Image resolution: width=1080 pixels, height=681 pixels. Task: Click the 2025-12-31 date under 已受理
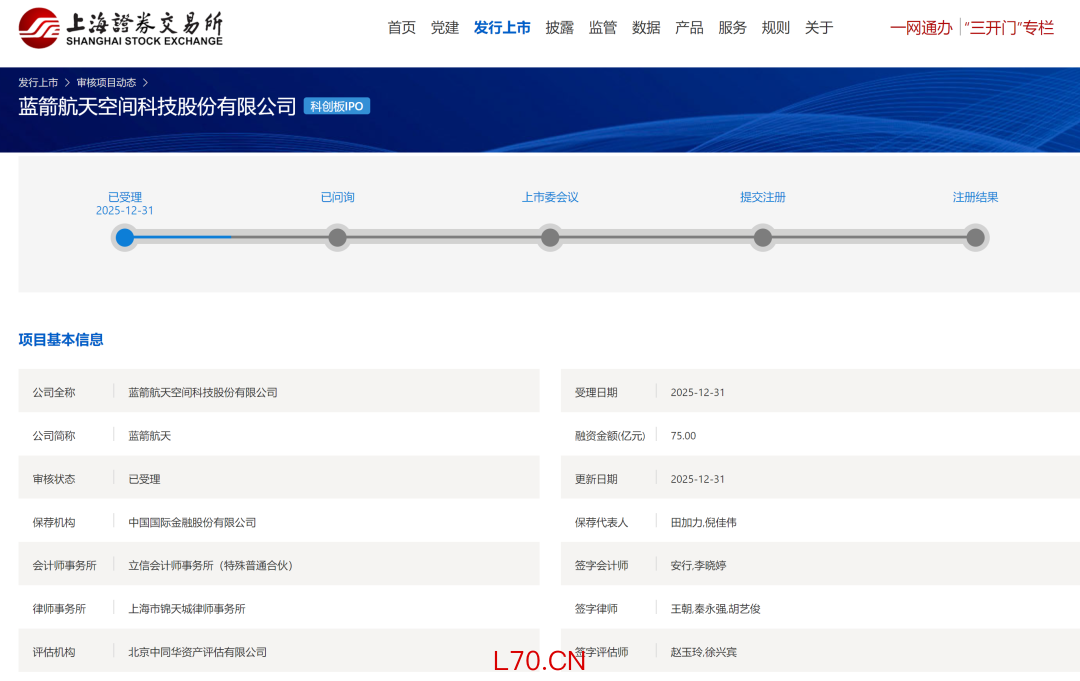[125, 211]
